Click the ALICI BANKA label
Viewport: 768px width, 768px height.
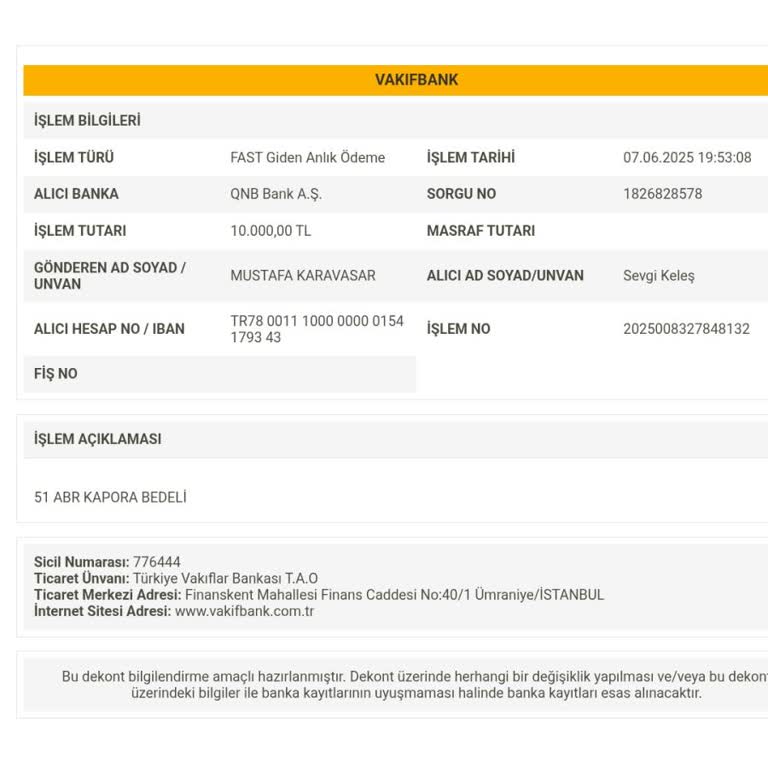tap(76, 194)
